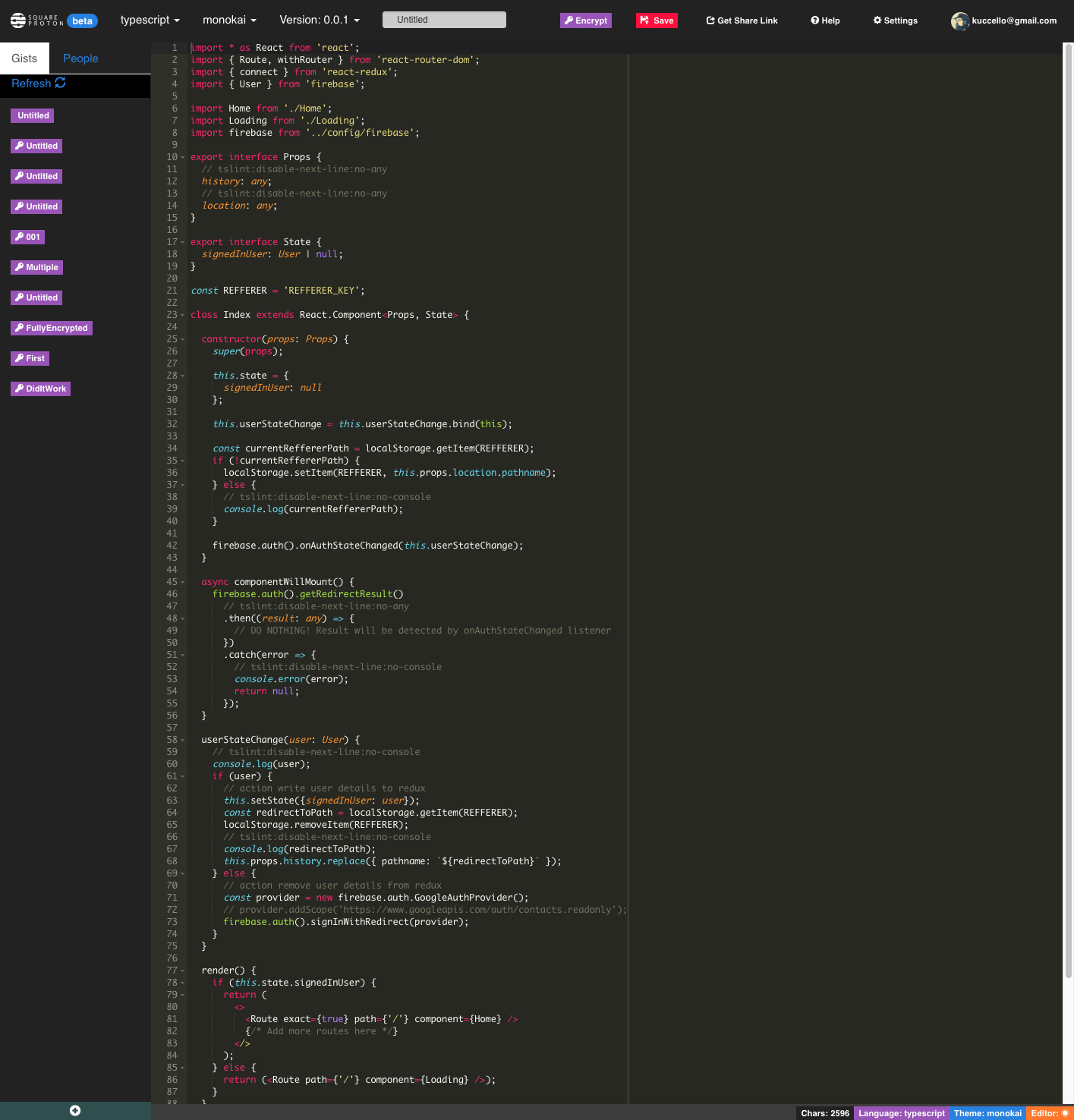Click the Untitled title input field
1074x1120 pixels.
[x=444, y=20]
